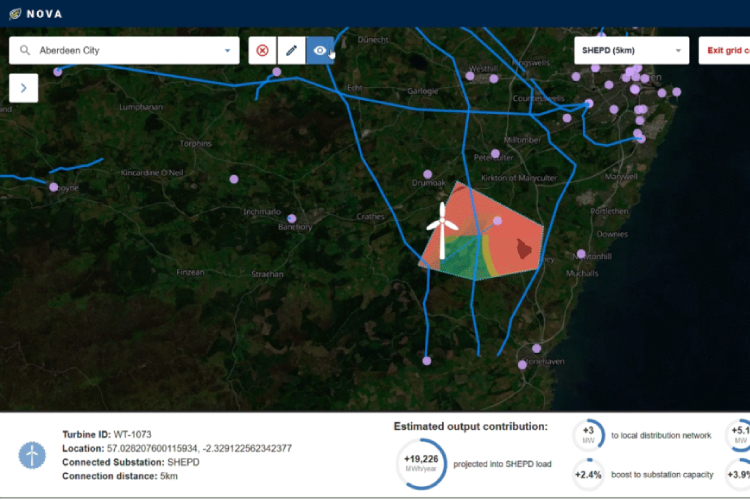This screenshot has height=500, width=750.
Task: Click the substation dot near Banchory
Action: pos(292,218)
